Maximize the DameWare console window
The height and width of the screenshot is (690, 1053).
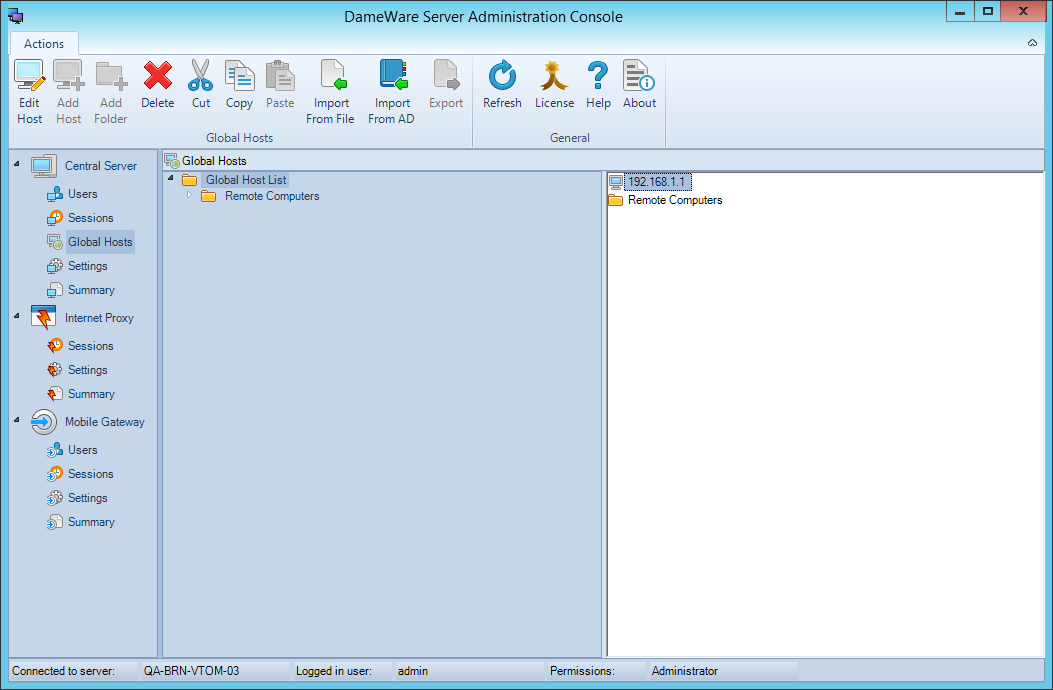pos(987,11)
